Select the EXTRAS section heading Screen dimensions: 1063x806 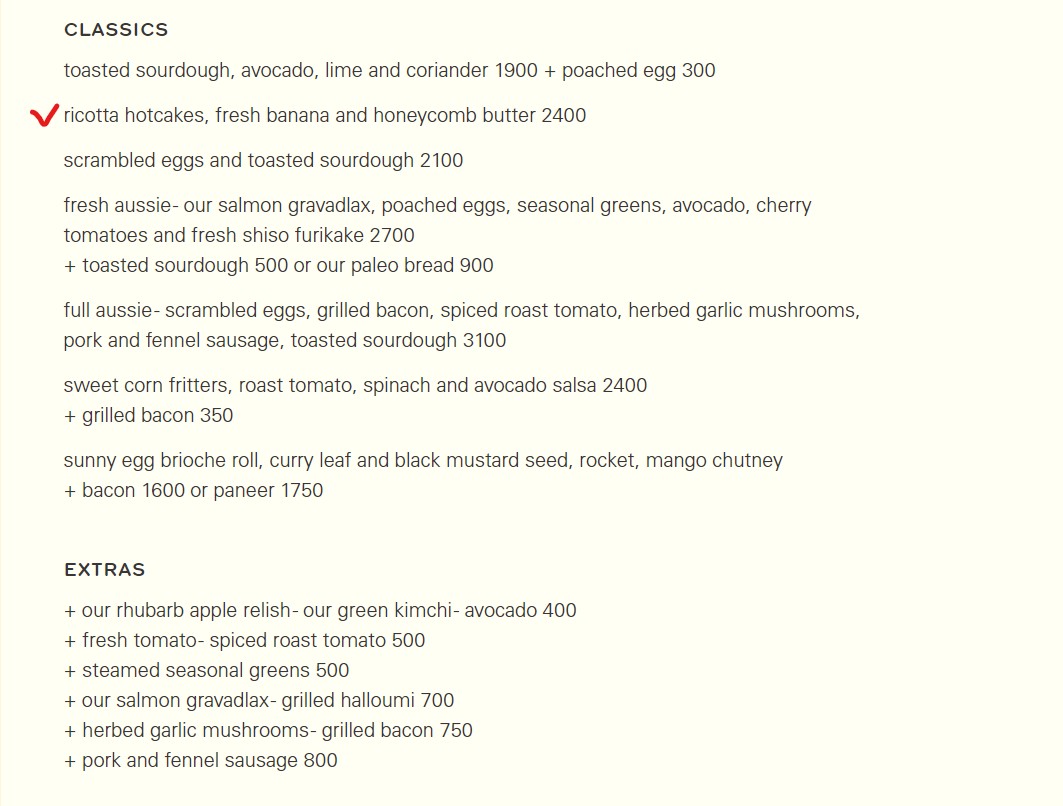click(105, 569)
